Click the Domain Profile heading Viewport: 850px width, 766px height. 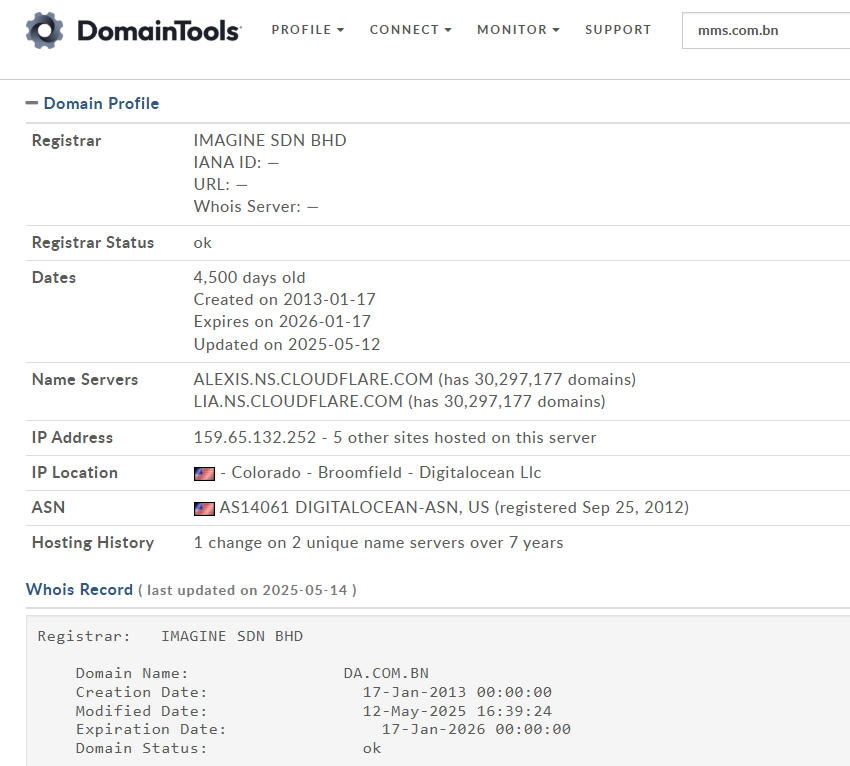(101, 103)
